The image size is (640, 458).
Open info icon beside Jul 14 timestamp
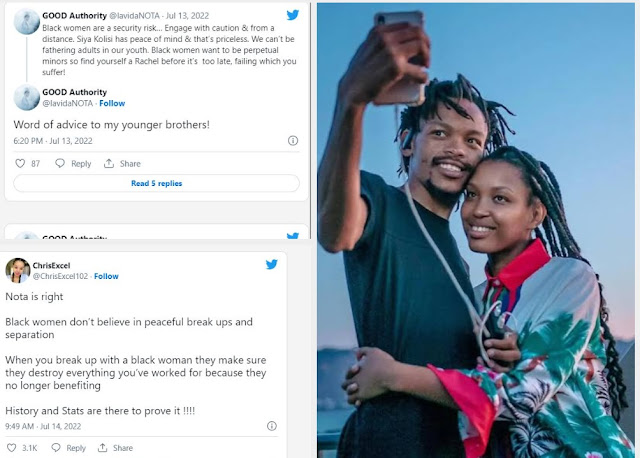(272, 426)
